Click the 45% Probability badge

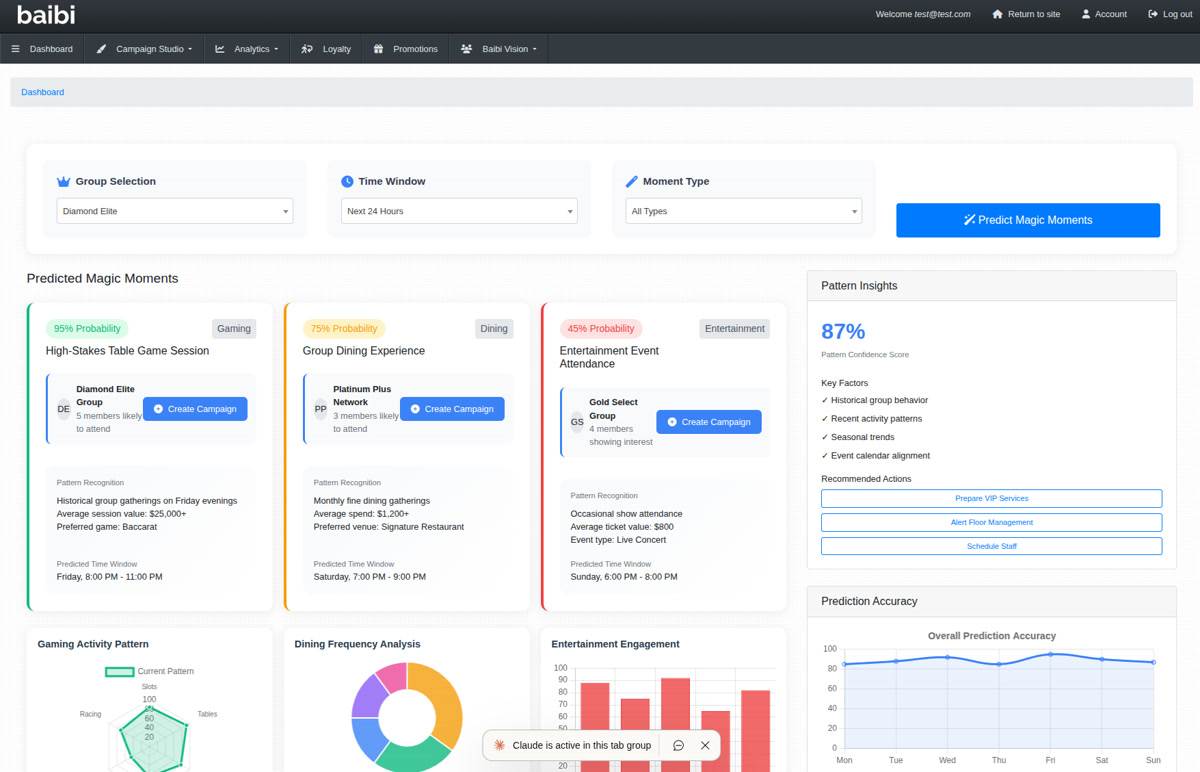click(x=601, y=329)
